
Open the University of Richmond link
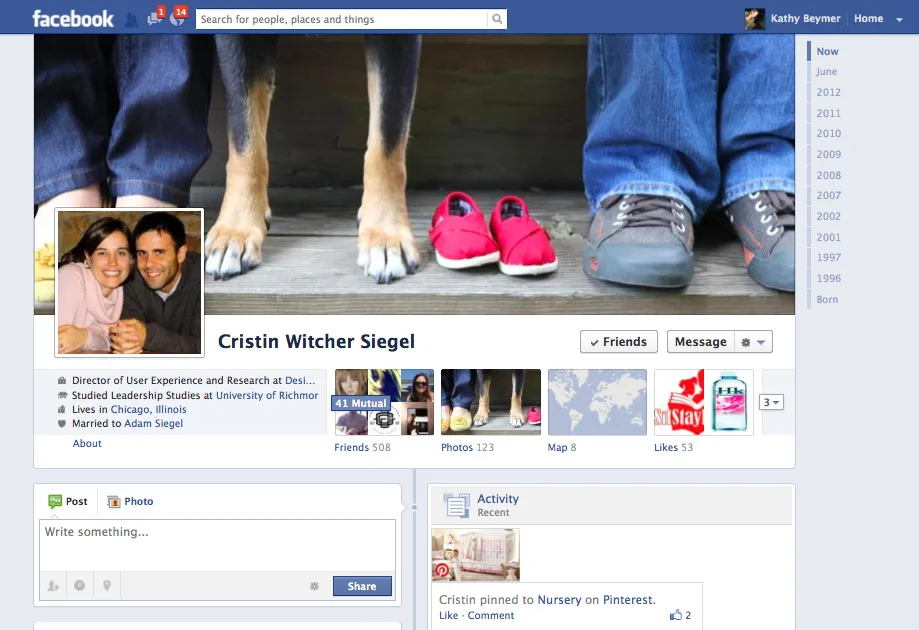(x=267, y=395)
